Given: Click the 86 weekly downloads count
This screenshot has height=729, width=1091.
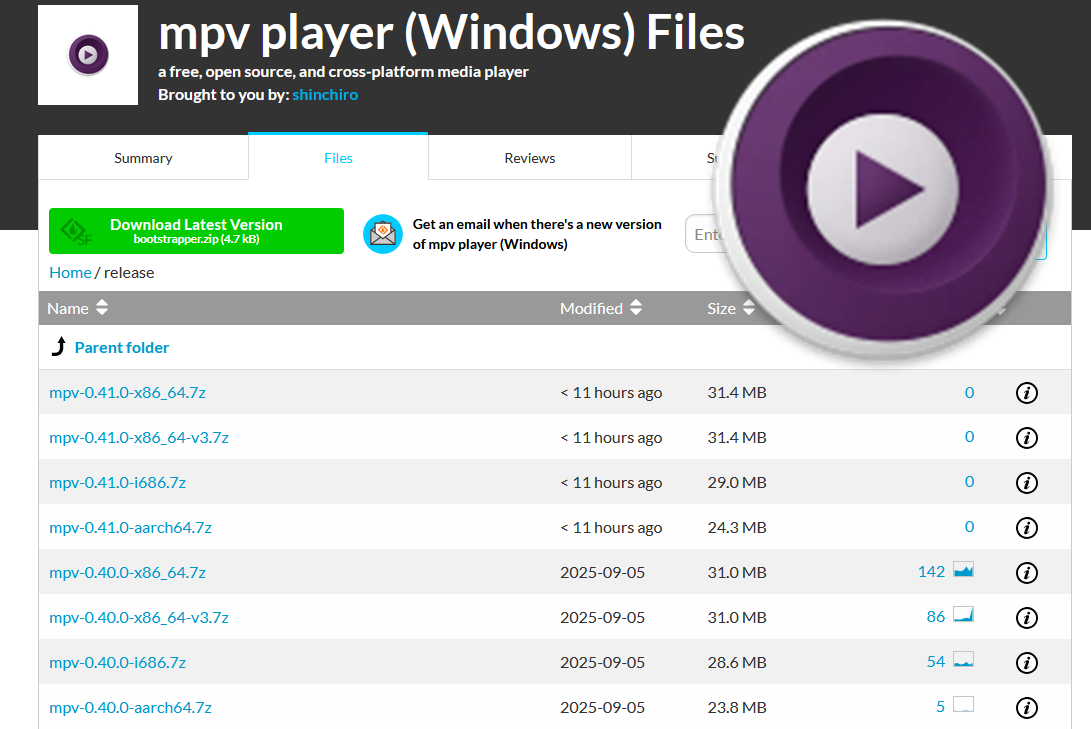Looking at the screenshot, I should (x=936, y=617).
